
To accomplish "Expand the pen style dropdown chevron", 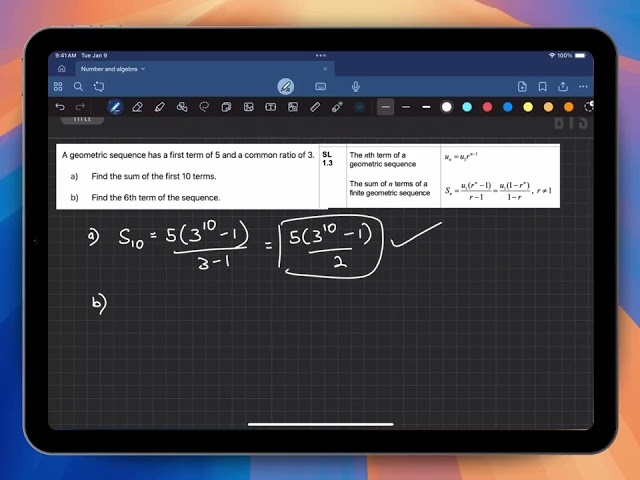I will point(359,107).
